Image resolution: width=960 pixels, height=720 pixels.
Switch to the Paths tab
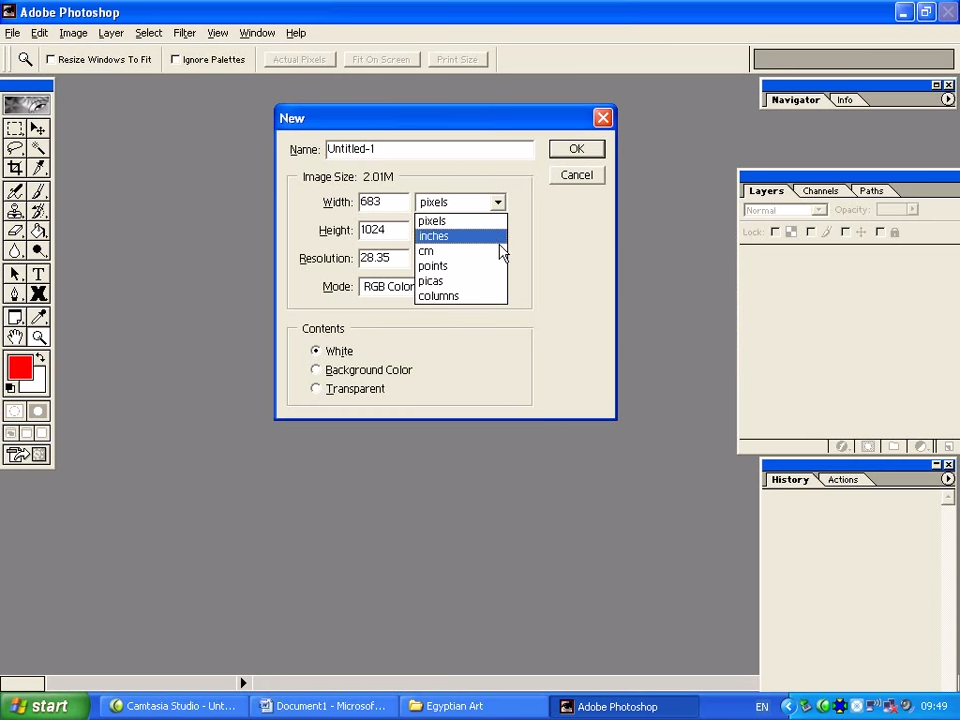(x=871, y=191)
